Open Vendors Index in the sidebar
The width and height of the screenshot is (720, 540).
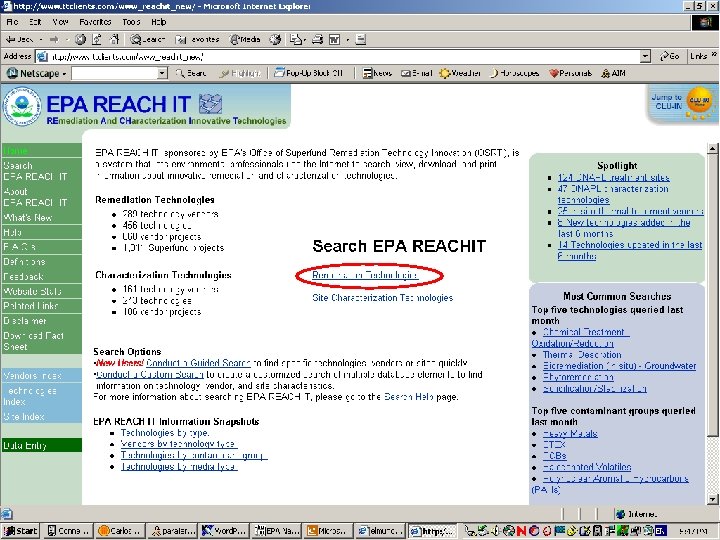[41, 375]
